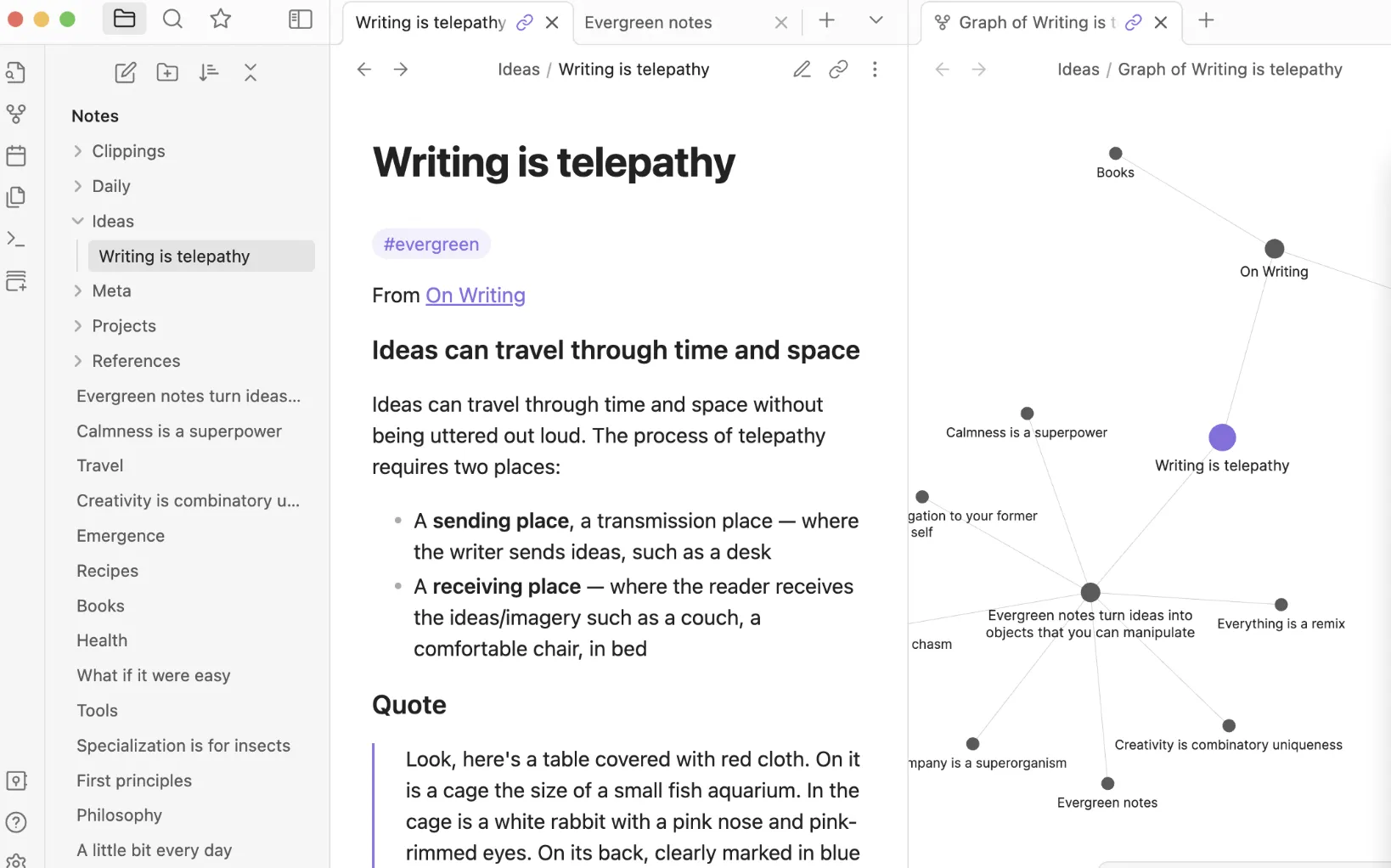Open the bookmarks star icon
1391x868 pixels.
click(x=221, y=19)
